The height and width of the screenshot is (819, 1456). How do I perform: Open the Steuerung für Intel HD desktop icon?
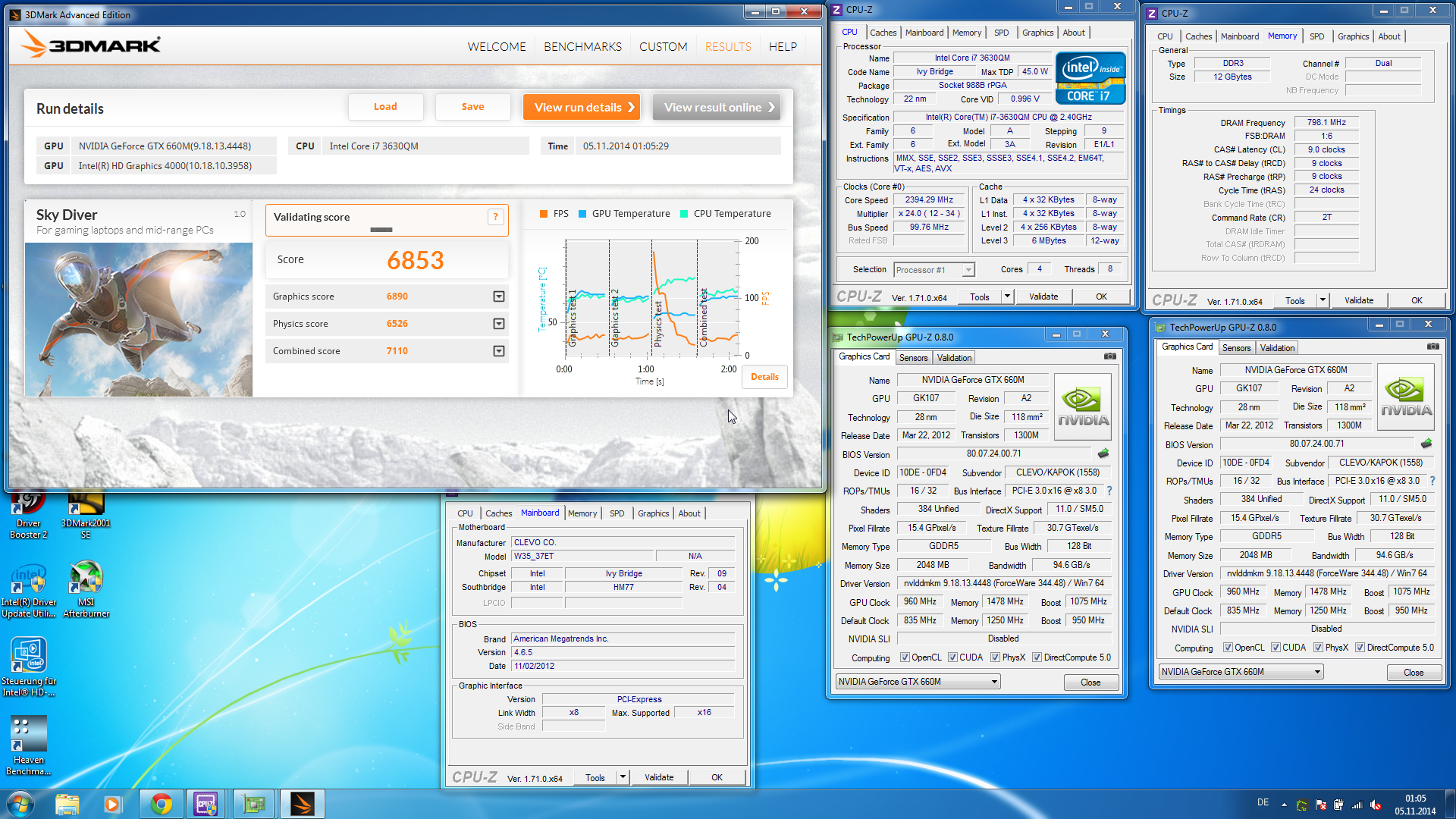click(28, 667)
